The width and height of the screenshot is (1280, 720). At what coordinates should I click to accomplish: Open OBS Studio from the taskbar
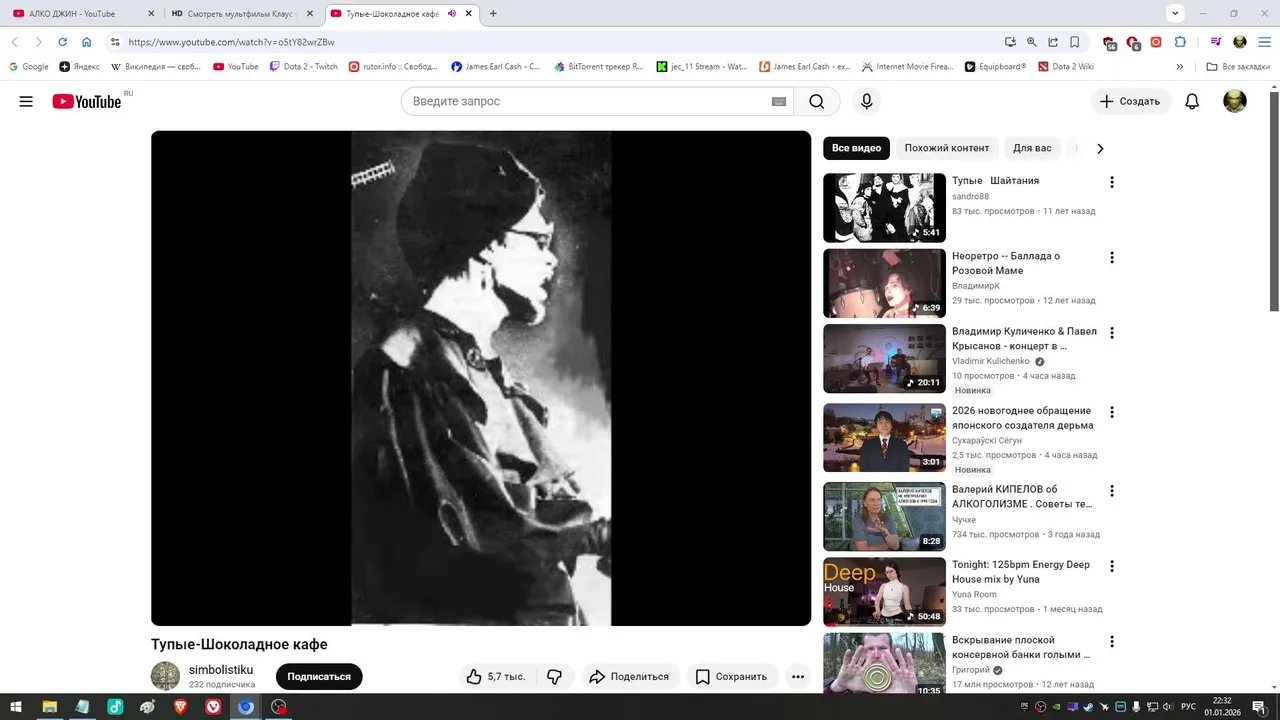point(279,707)
